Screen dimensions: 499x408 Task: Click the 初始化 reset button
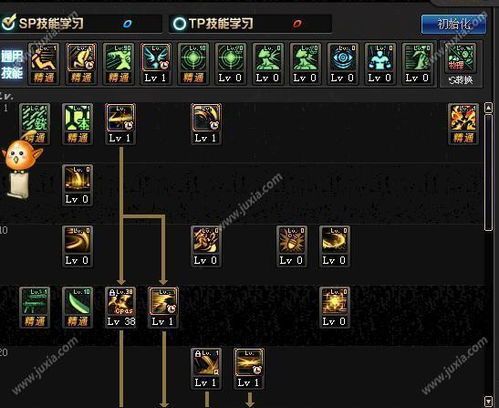pyautogui.click(x=453, y=24)
